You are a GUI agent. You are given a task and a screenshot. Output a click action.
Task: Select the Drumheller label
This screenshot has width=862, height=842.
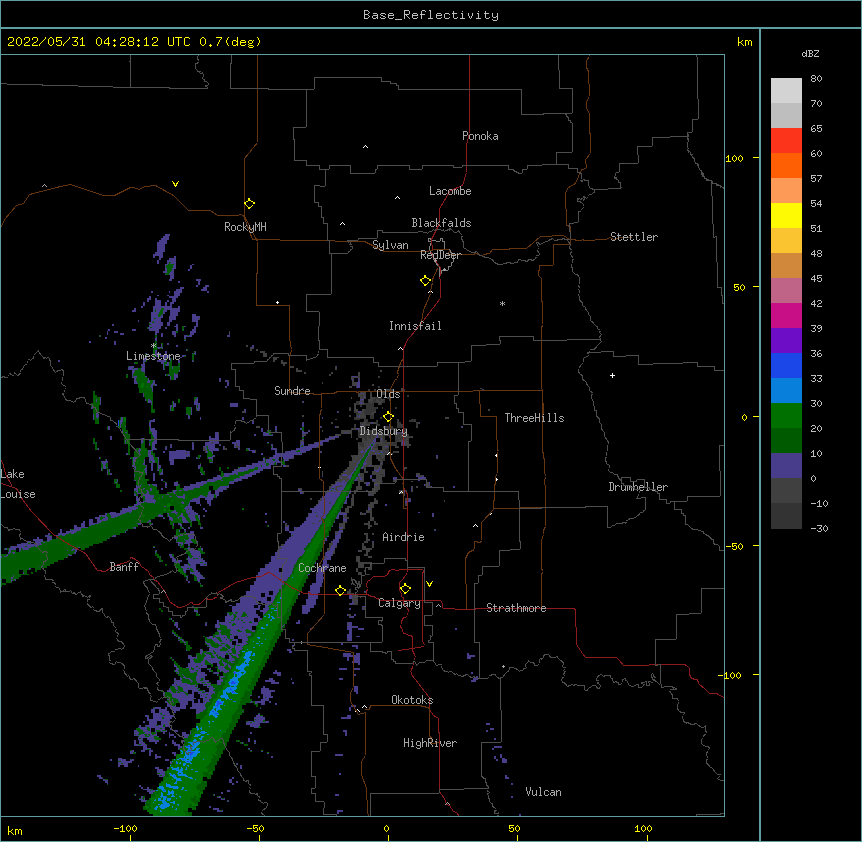pyautogui.click(x=638, y=487)
